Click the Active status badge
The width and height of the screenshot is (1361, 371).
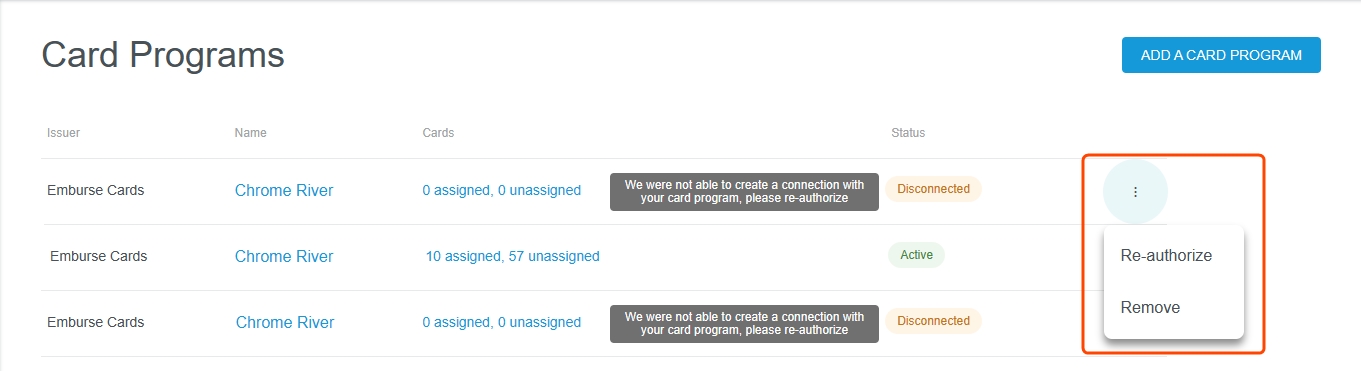pos(916,255)
